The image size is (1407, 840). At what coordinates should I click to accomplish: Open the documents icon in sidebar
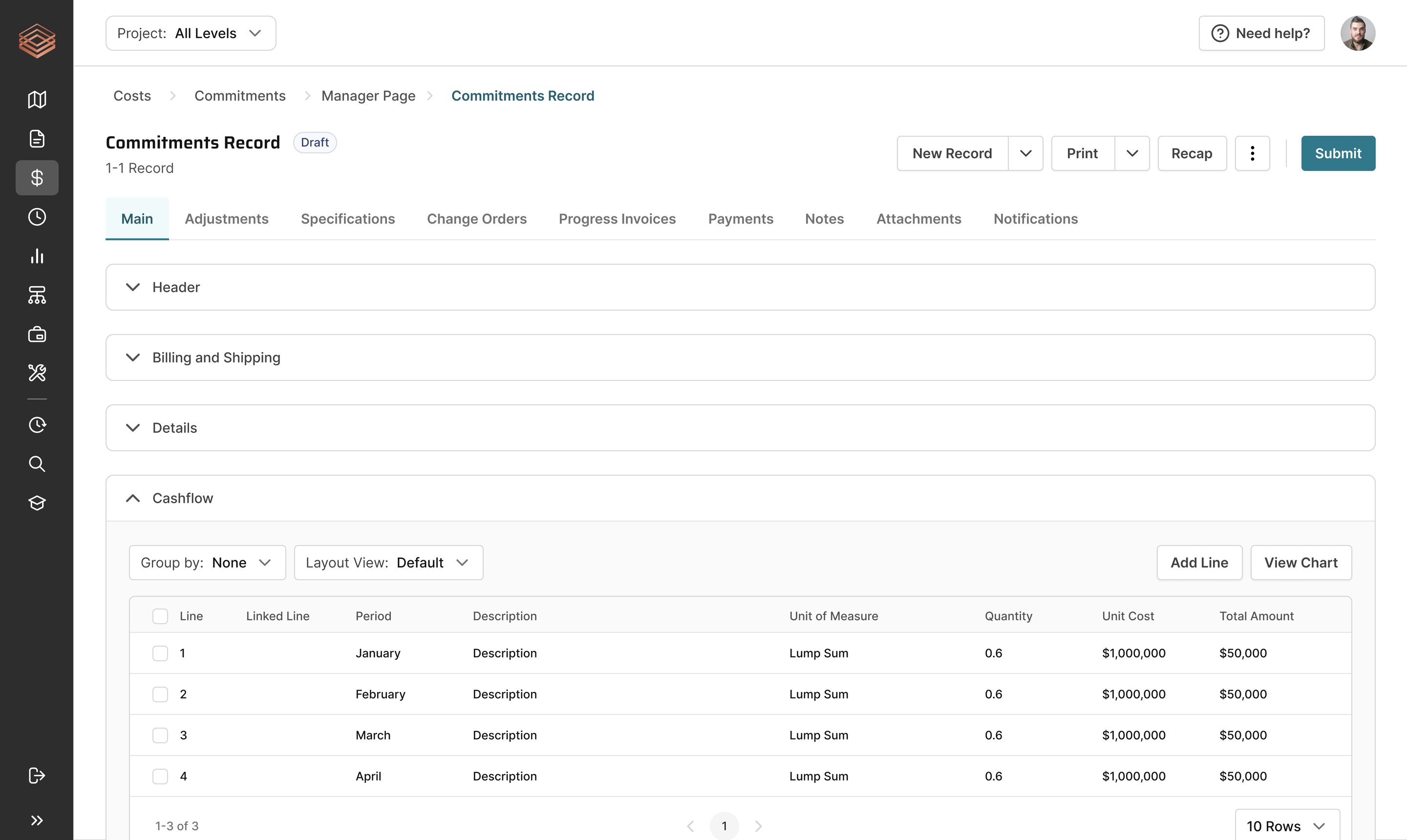click(x=37, y=139)
